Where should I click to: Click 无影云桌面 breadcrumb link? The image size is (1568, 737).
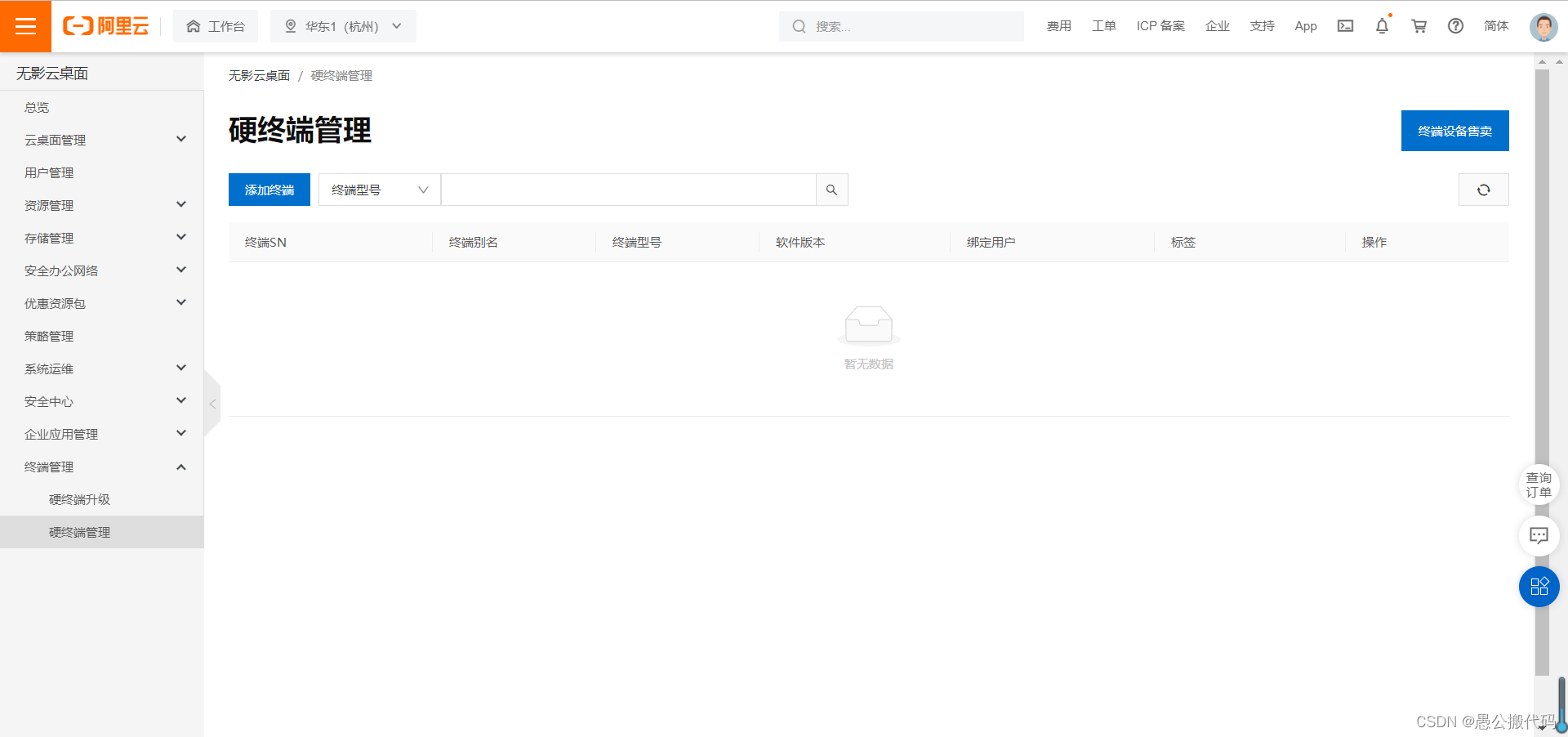tap(259, 75)
